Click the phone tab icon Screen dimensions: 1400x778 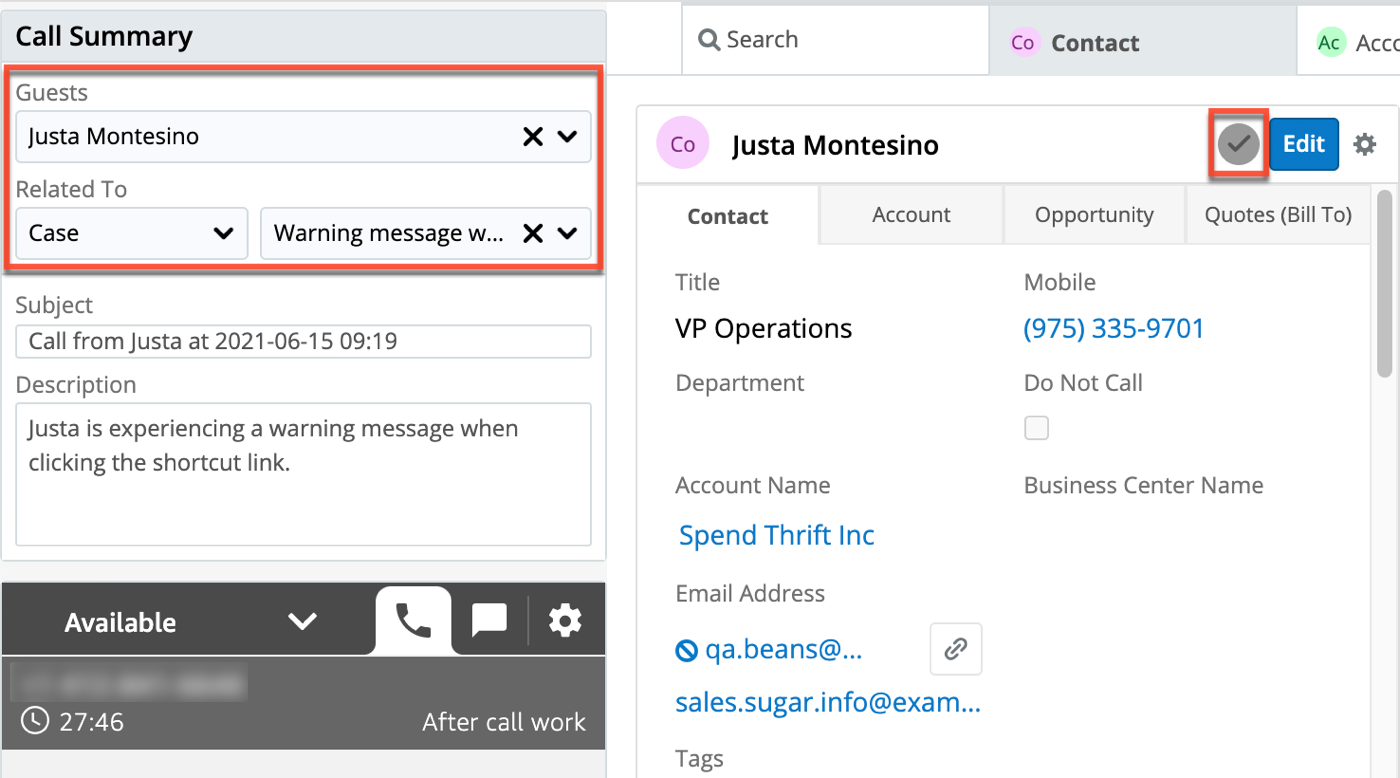coord(413,621)
